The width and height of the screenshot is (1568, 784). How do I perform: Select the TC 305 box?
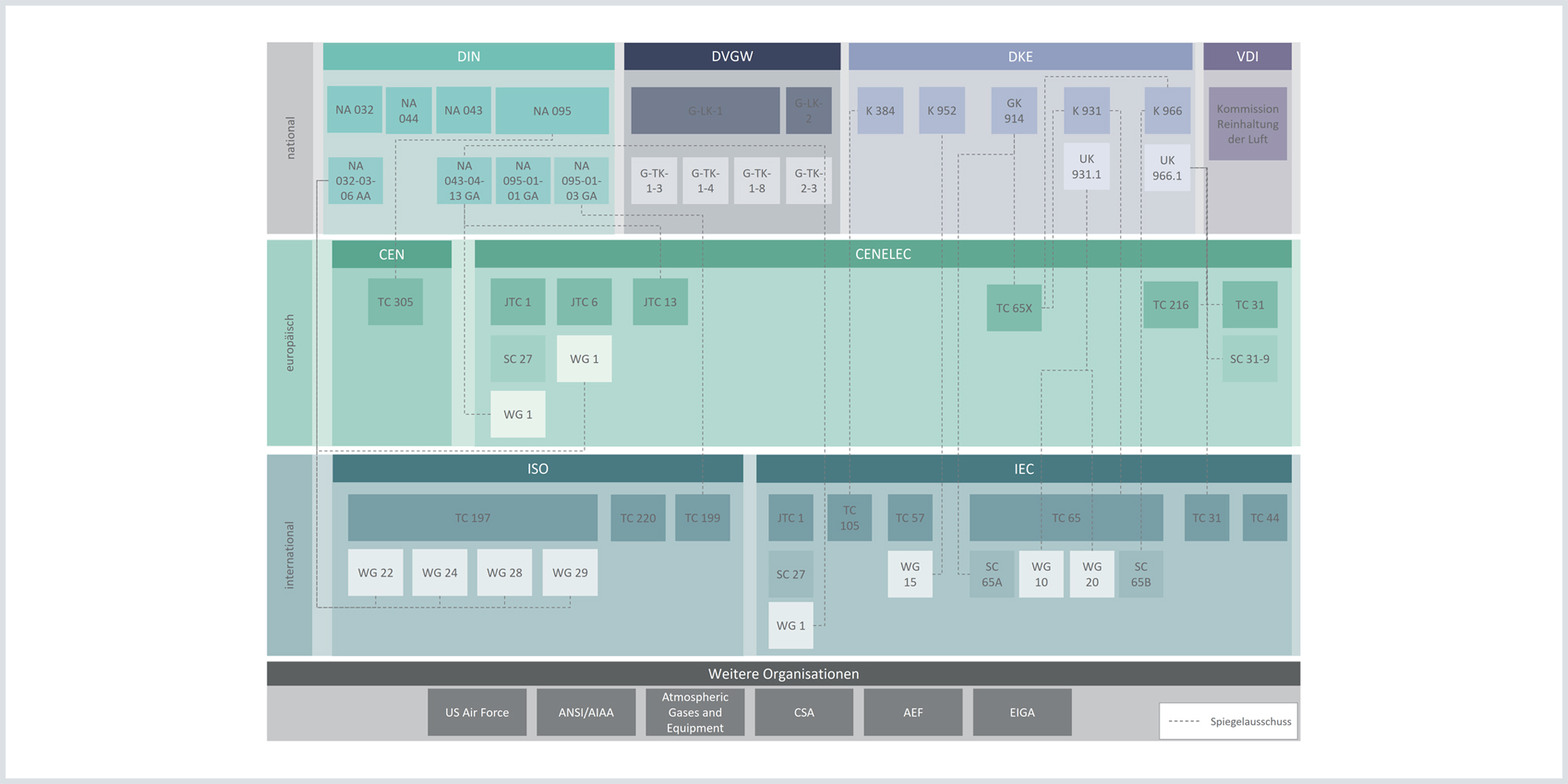pyautogui.click(x=395, y=302)
